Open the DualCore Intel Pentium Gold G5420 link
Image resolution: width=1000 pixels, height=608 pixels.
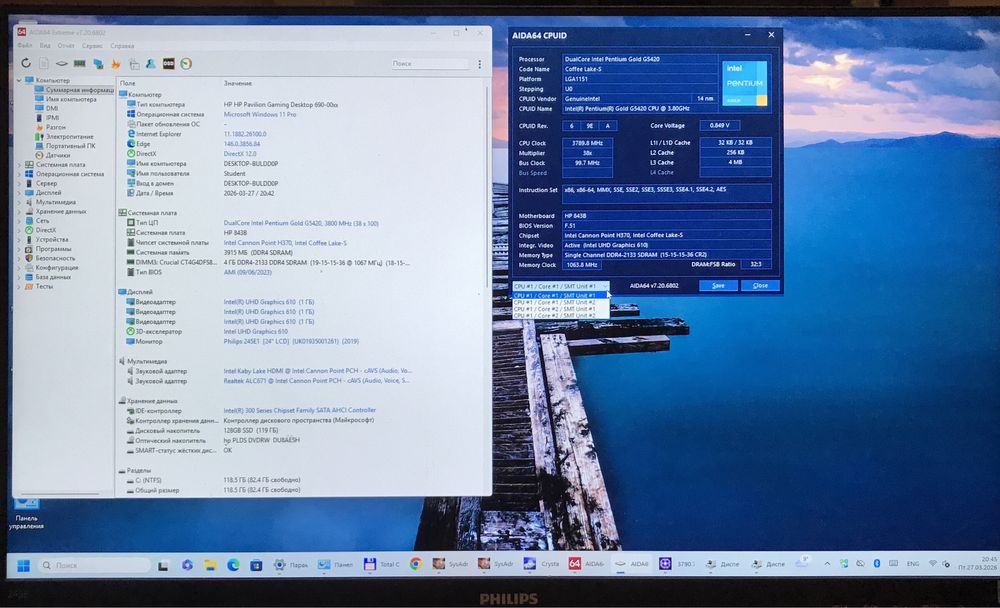click(301, 223)
